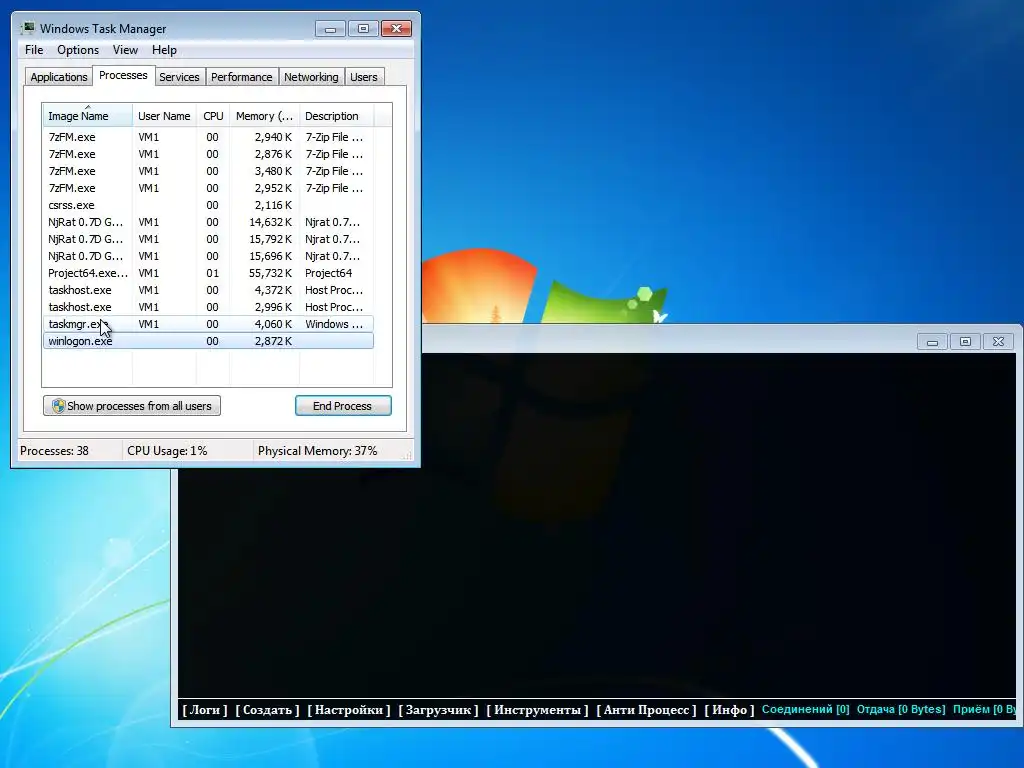Select 7zFM.exe process using 2,952 K

tap(208, 188)
